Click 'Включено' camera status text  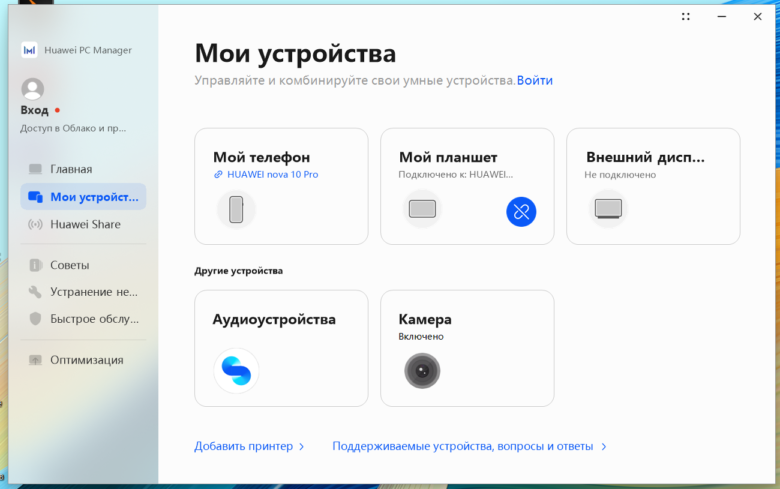pos(421,337)
